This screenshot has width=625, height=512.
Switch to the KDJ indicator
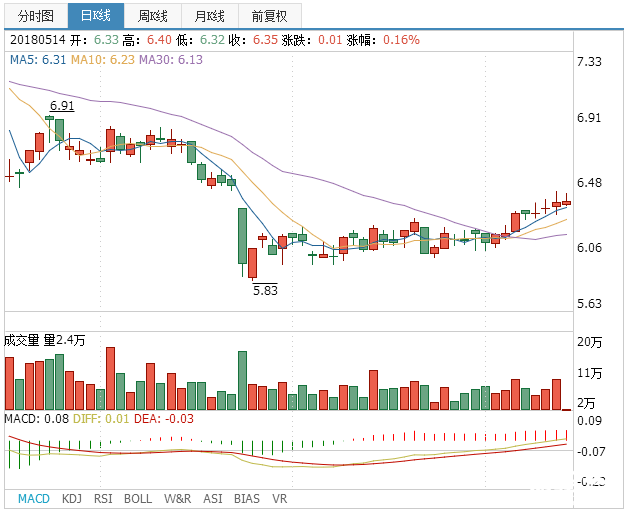(x=72, y=498)
